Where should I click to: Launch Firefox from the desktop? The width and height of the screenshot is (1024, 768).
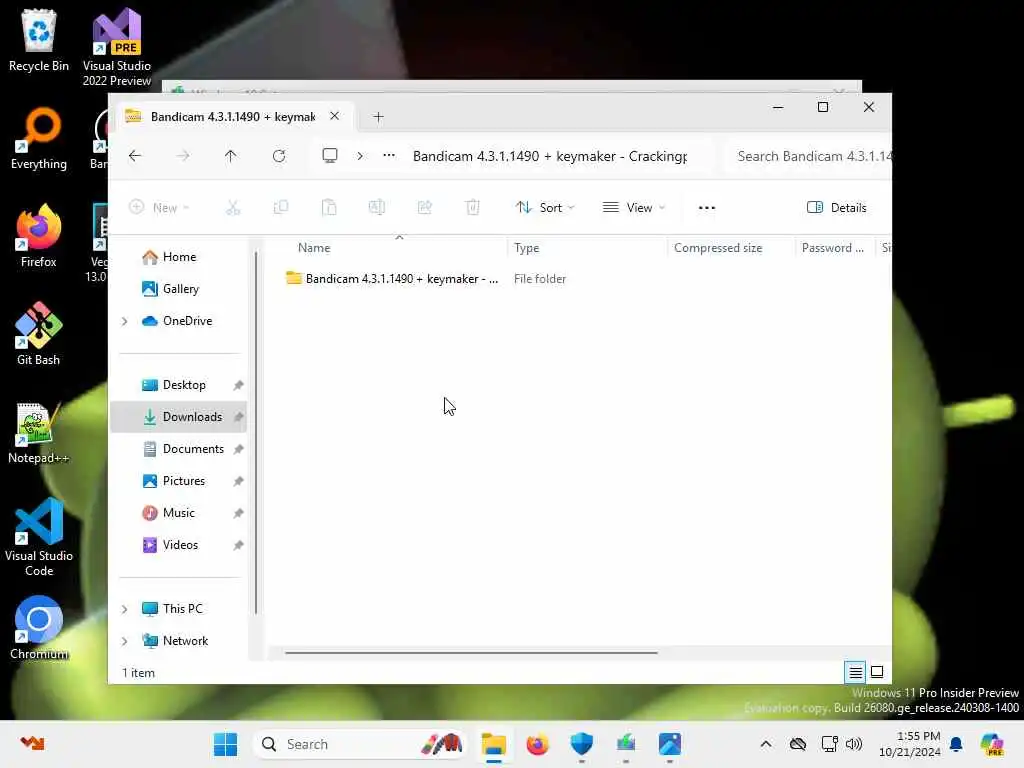(x=39, y=236)
